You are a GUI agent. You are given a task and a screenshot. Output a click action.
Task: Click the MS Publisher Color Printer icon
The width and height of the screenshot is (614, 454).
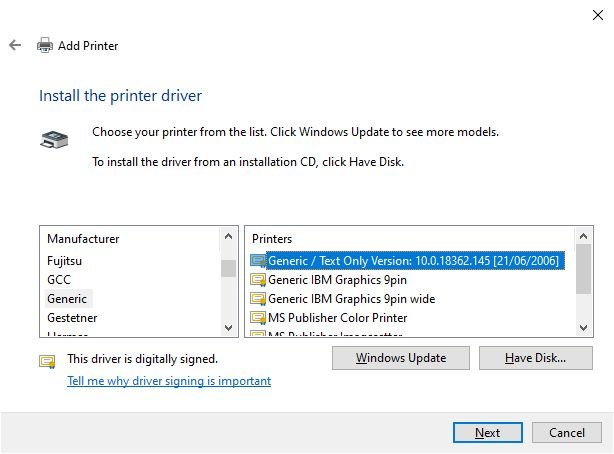(x=258, y=318)
